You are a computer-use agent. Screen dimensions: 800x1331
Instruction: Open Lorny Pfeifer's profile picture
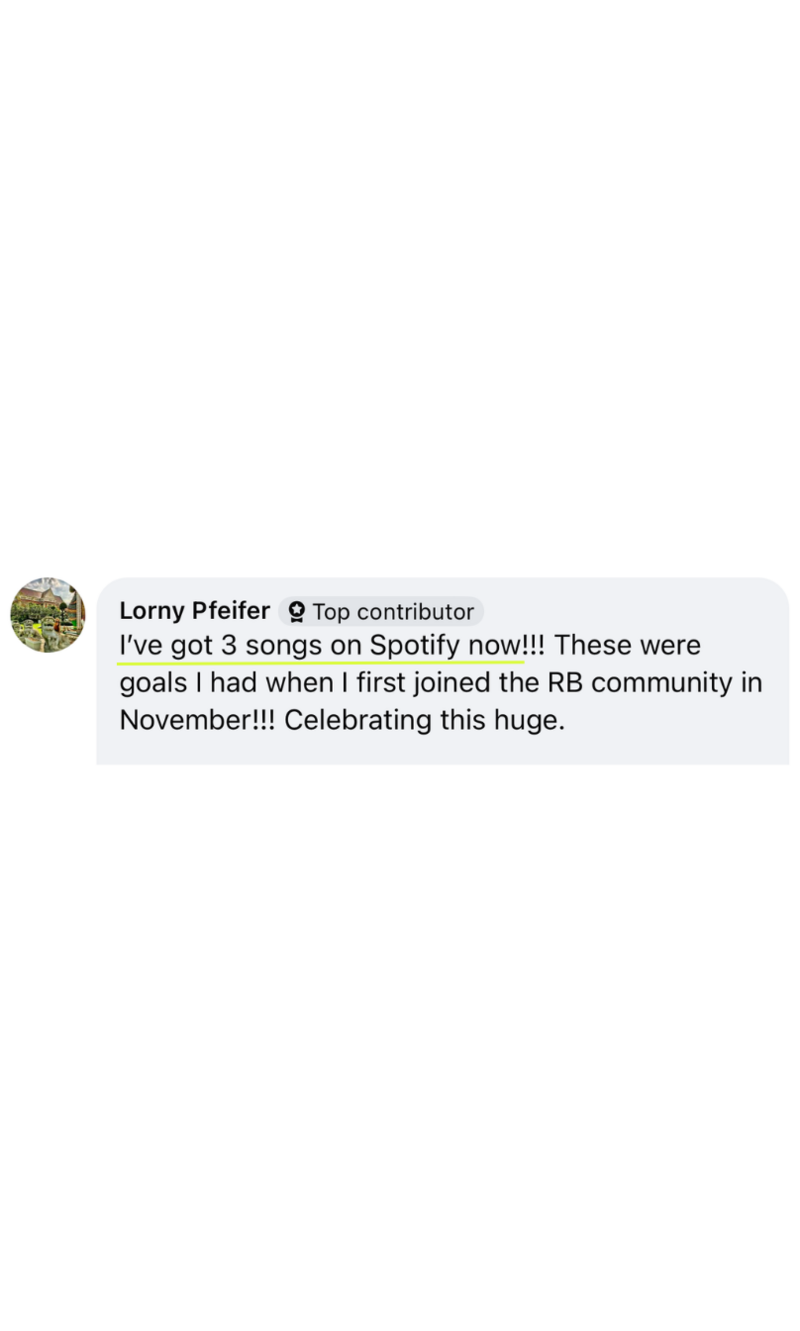click(47, 614)
